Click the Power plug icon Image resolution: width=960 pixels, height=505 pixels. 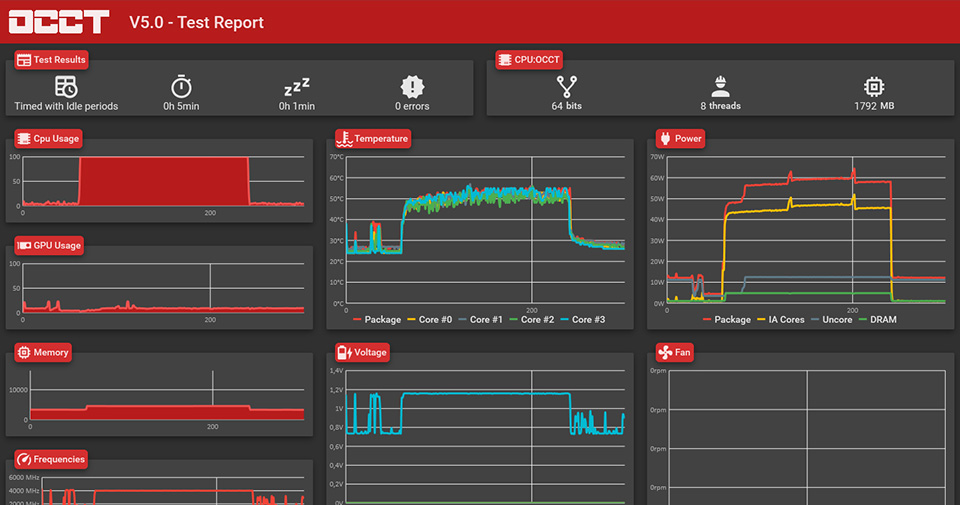666,139
